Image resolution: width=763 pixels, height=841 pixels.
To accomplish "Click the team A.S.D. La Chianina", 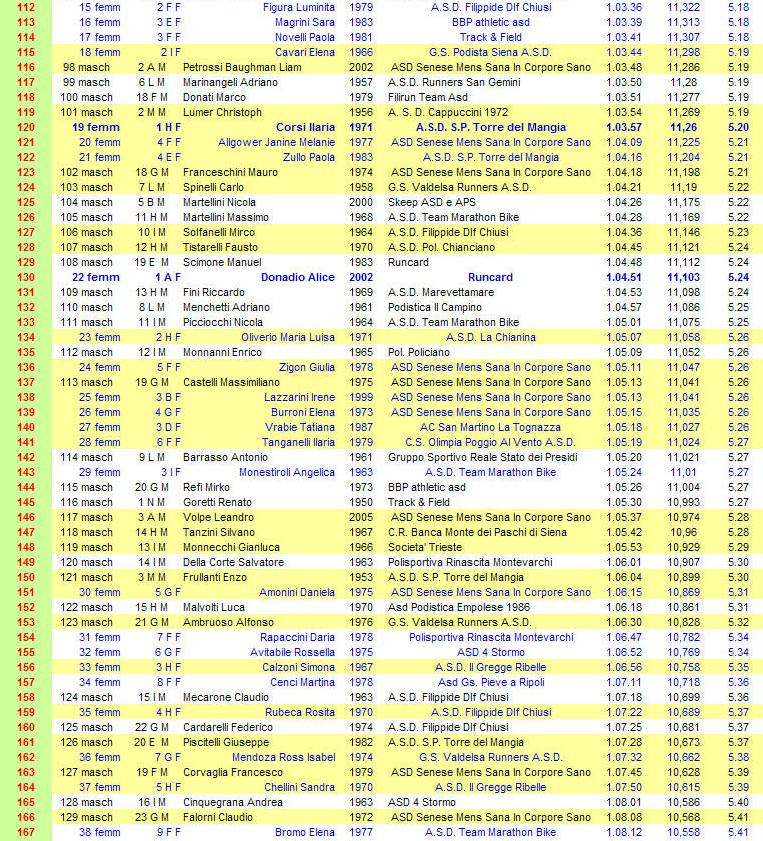I will tap(491, 338).
